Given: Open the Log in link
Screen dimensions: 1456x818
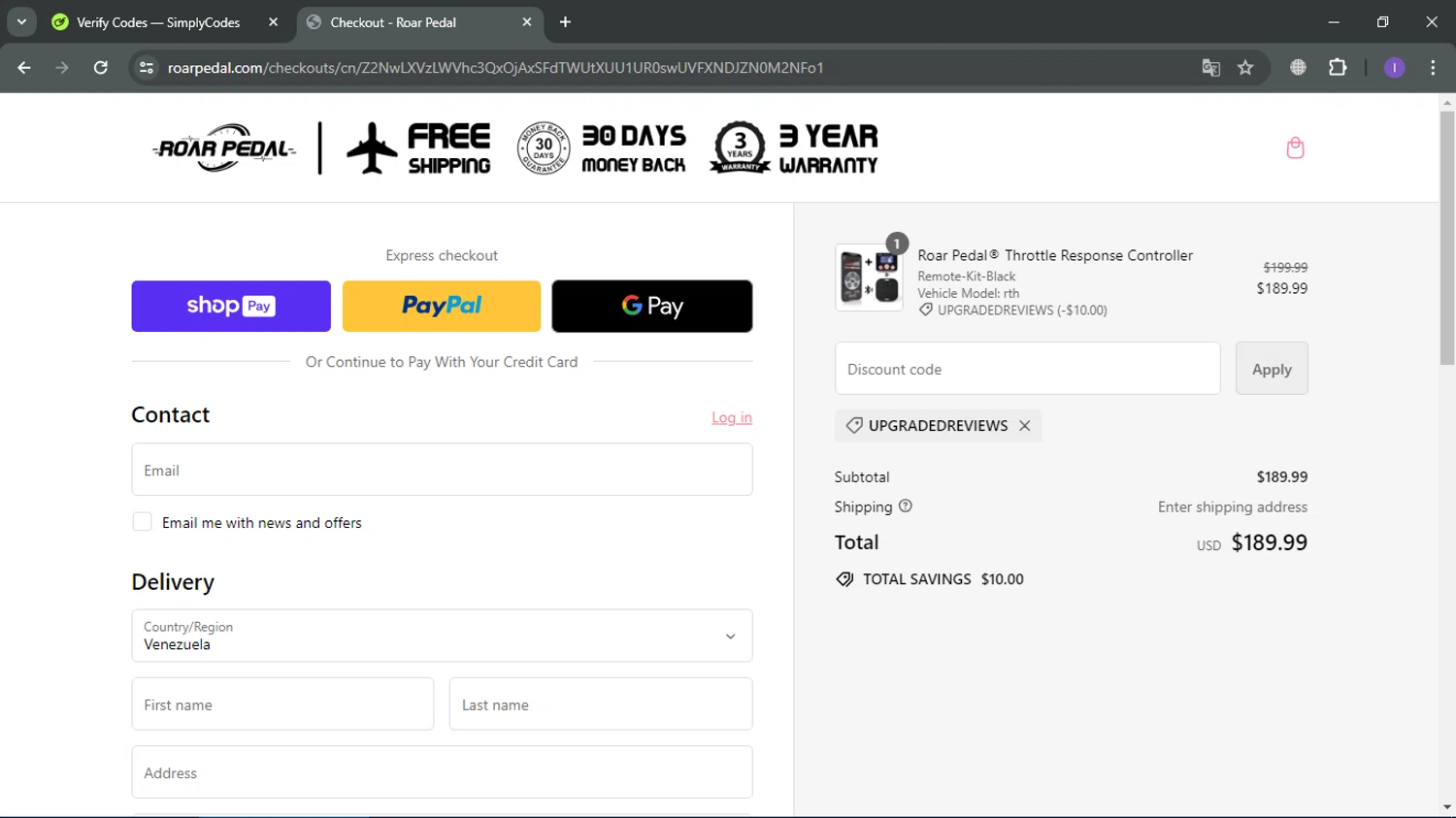Looking at the screenshot, I should coord(732,417).
